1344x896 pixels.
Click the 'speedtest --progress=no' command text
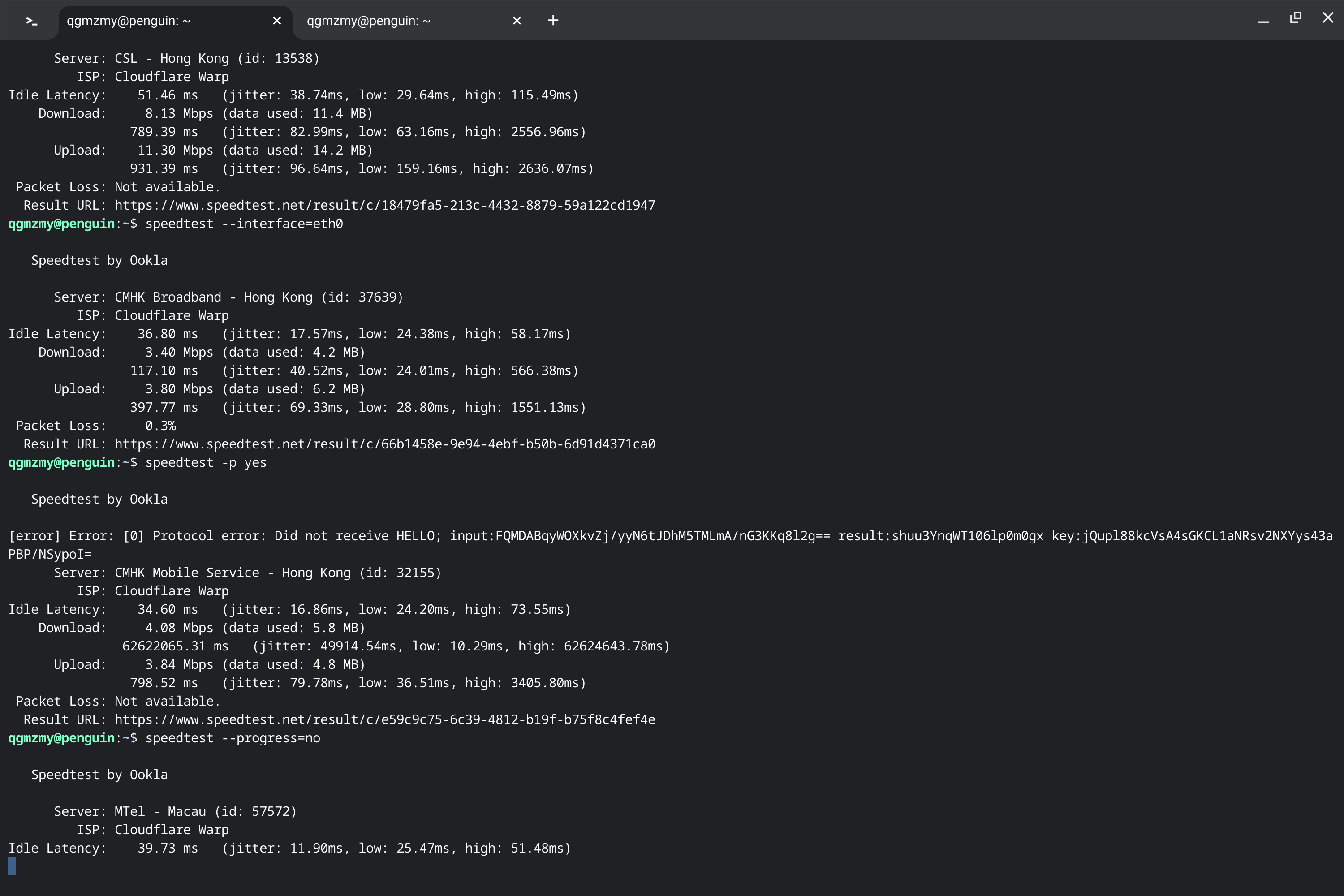point(233,738)
